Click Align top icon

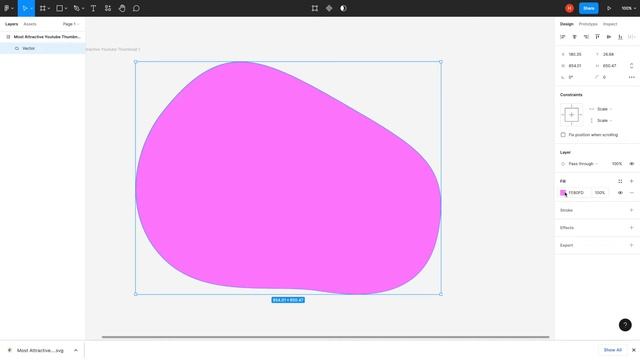(598, 37)
